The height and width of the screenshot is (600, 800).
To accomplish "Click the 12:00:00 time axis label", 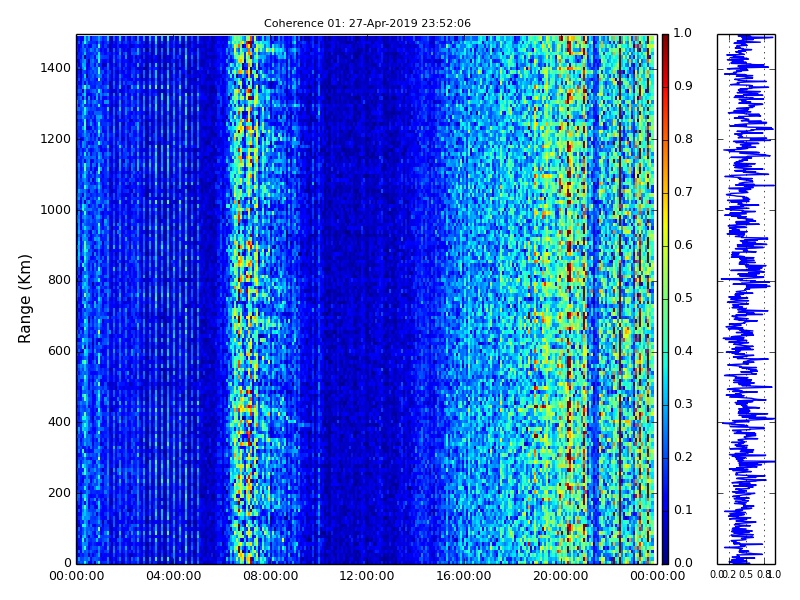I will tap(367, 577).
